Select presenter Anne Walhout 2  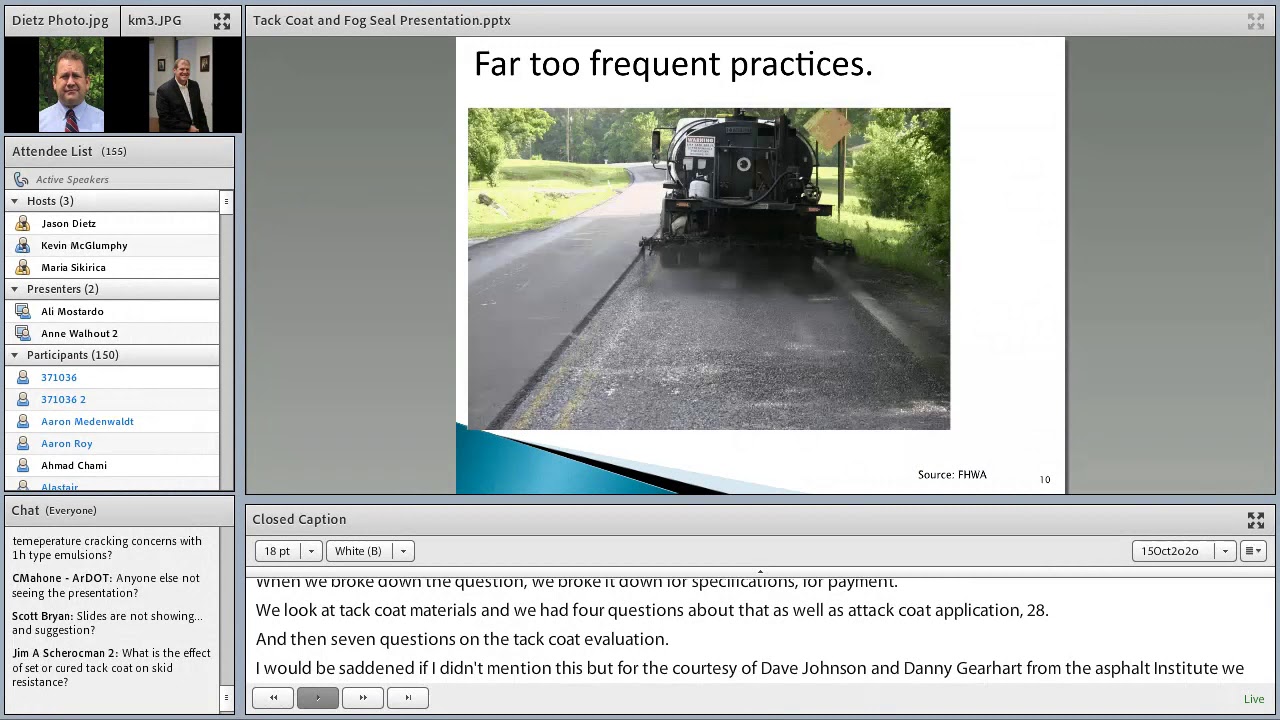[x=79, y=333]
